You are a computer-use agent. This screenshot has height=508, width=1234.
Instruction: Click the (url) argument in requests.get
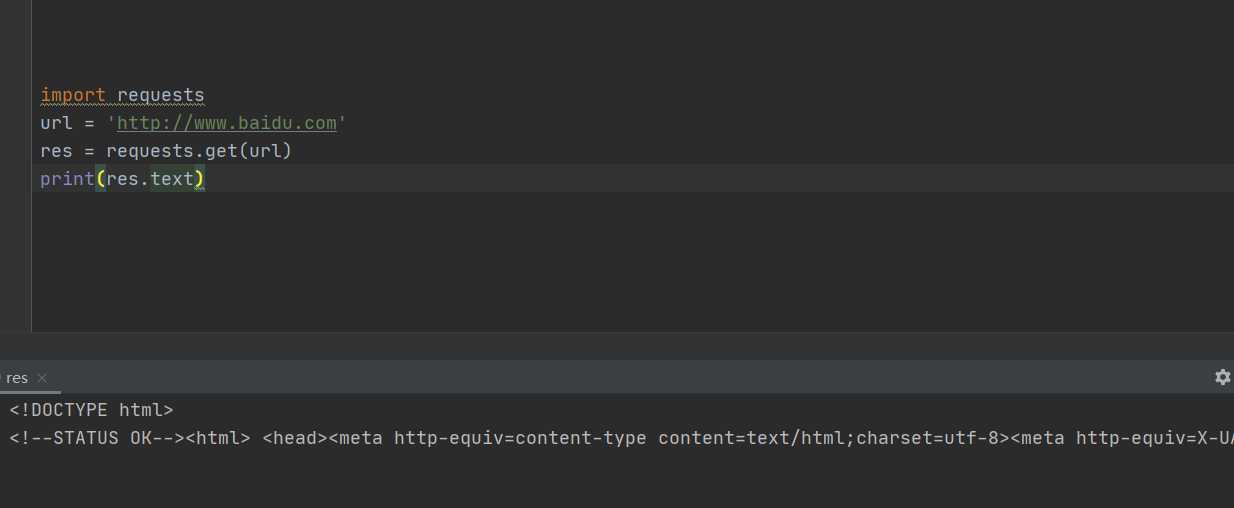[270, 151]
